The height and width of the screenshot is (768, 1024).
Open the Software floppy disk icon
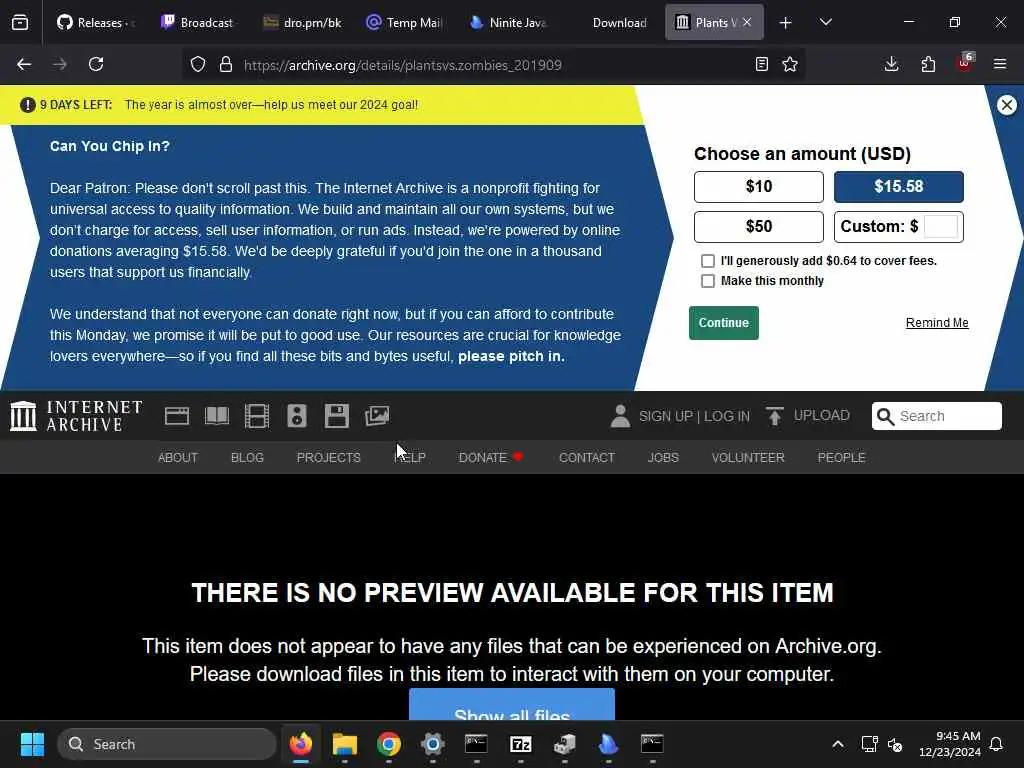(x=337, y=416)
